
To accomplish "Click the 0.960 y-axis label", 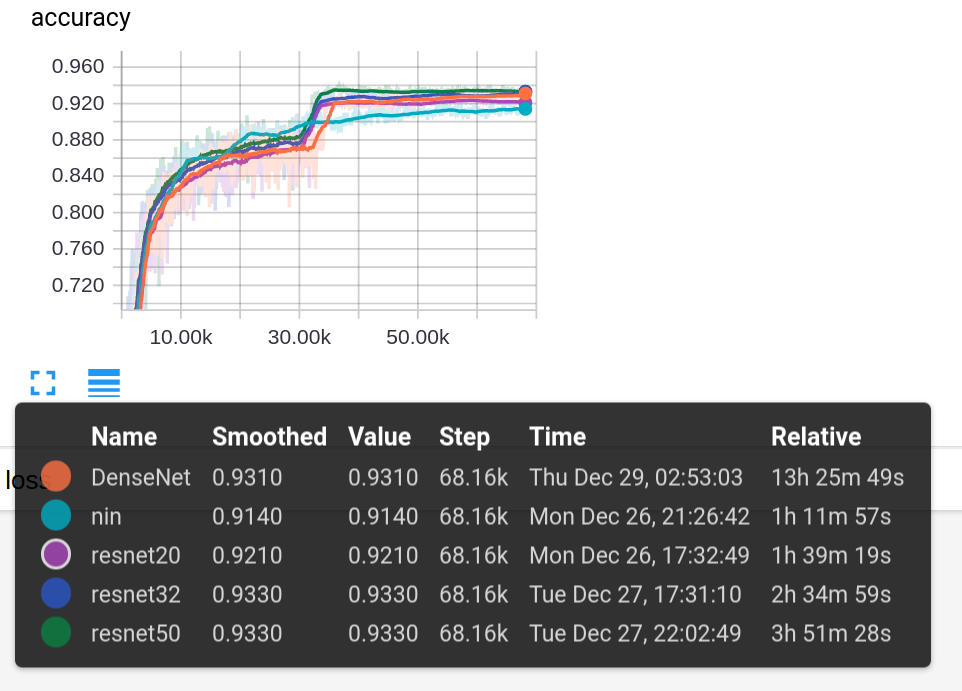I will point(78,66).
